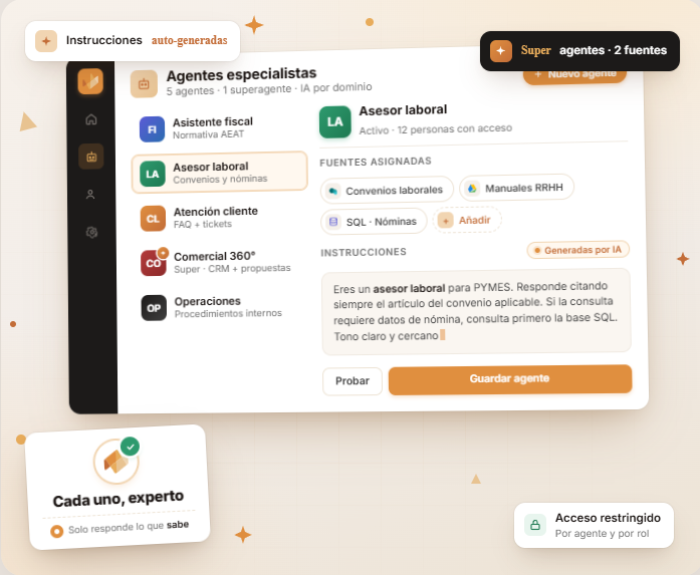Open the Home icon in dark sidebar
Viewport: 700px width, 575px height.
[x=91, y=119]
